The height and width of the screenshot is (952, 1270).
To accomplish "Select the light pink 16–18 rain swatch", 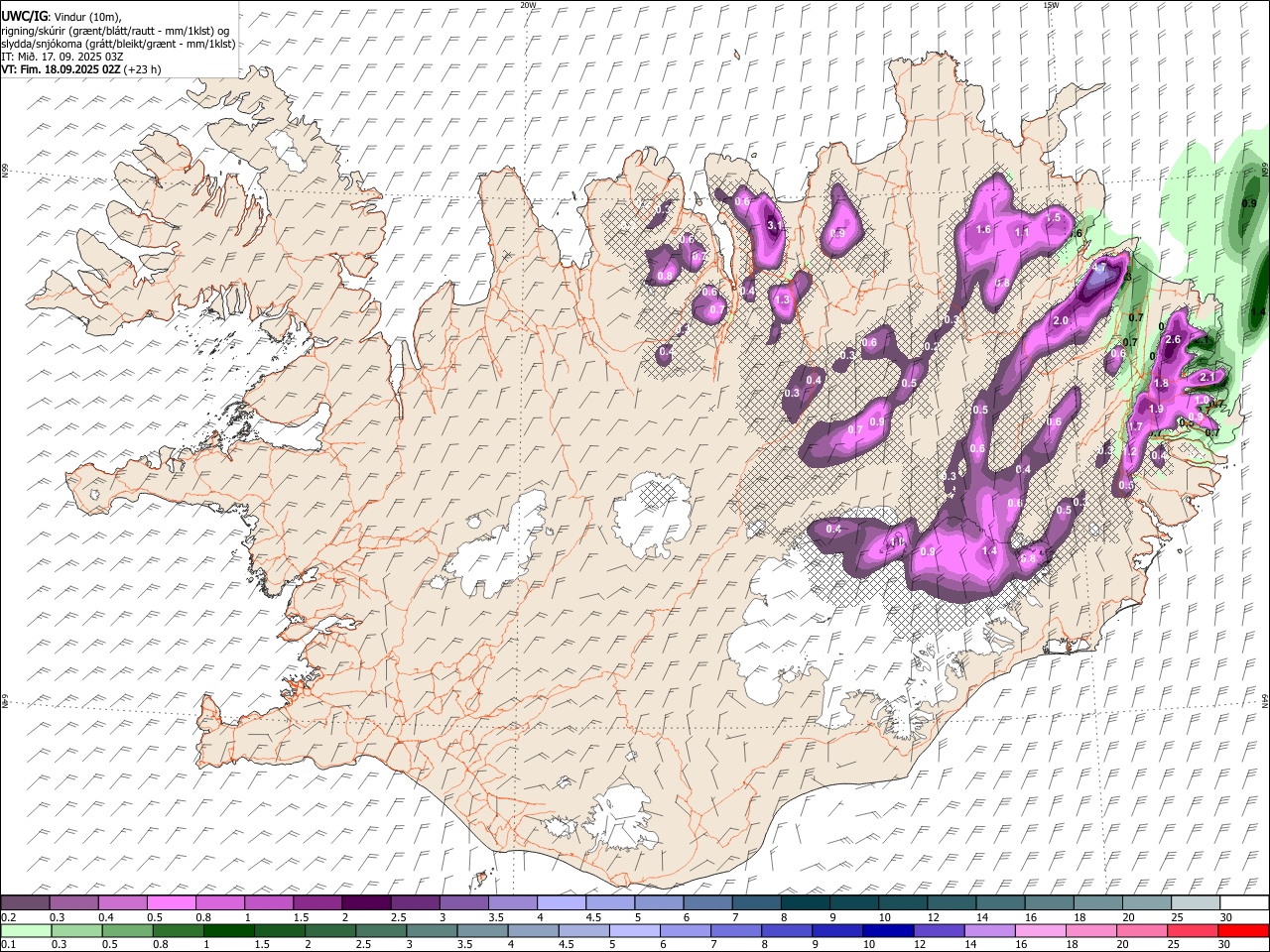I will click(1040, 931).
